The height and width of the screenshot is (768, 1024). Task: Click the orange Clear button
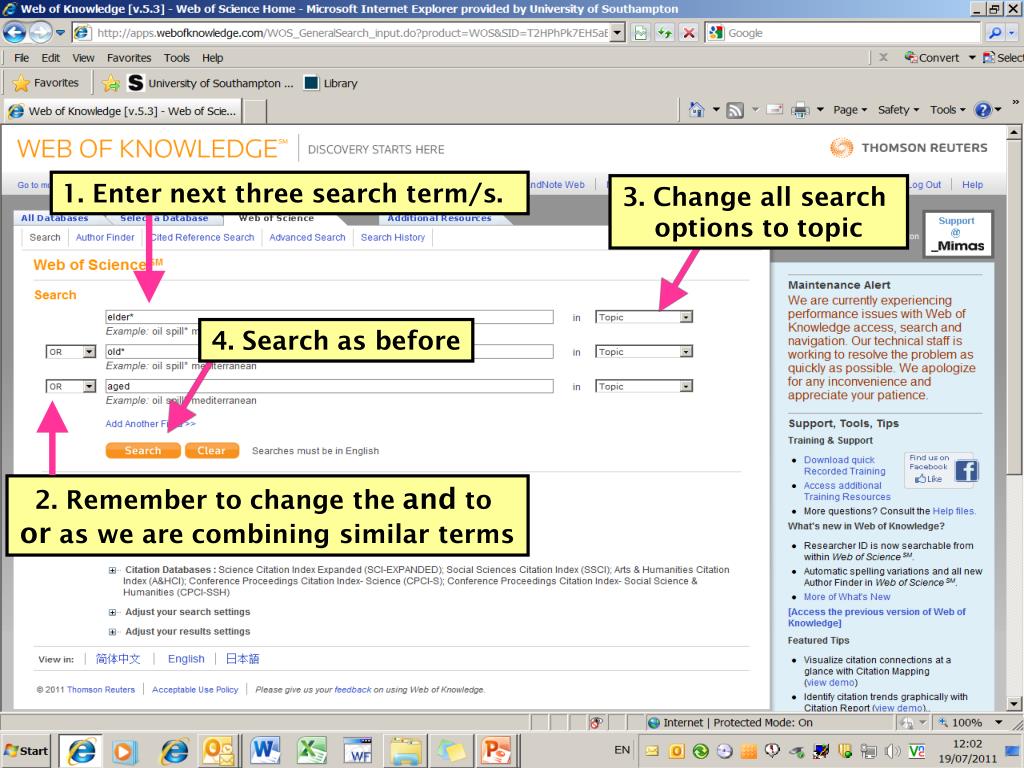[x=212, y=451]
